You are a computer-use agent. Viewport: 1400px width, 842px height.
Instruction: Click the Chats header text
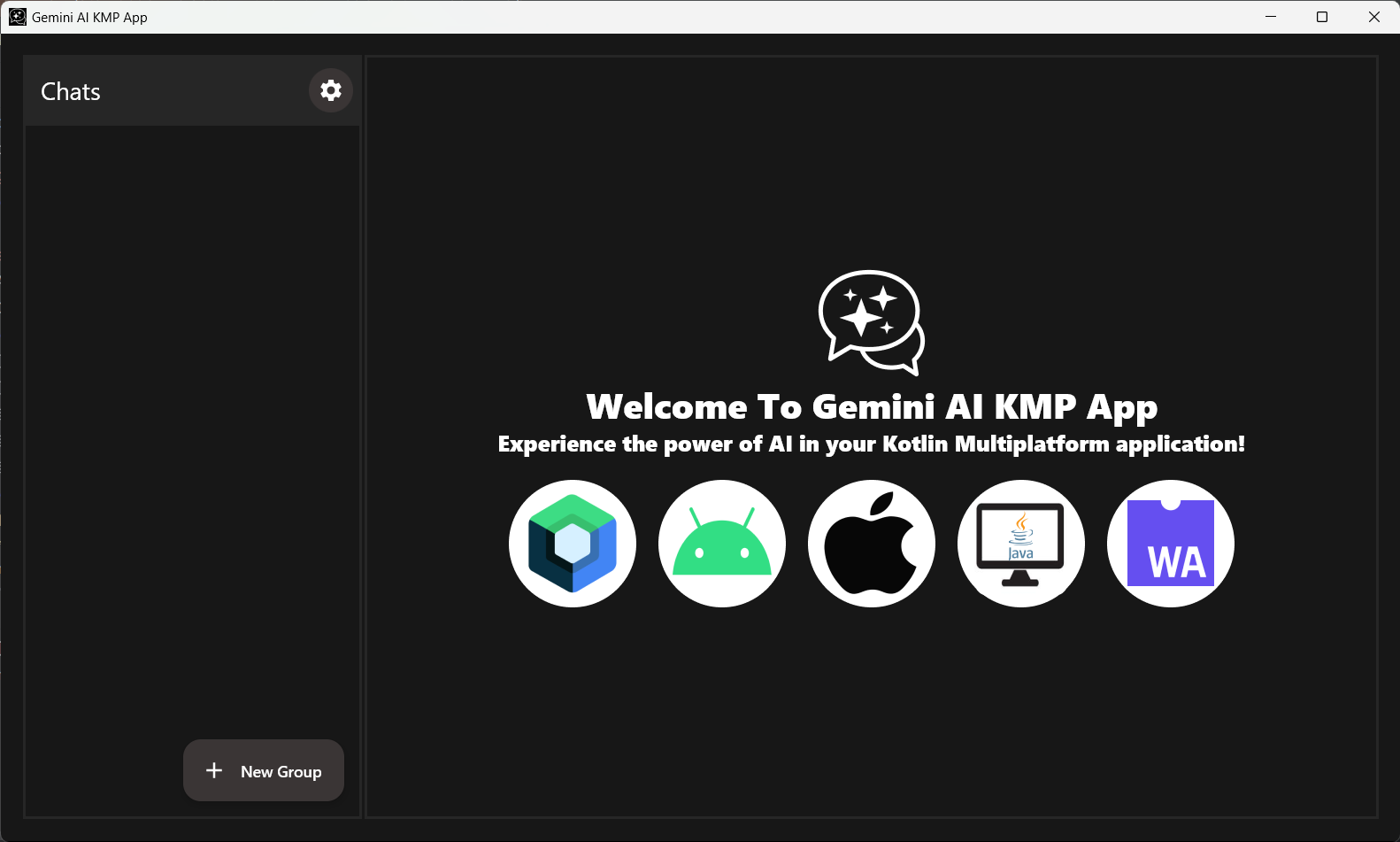click(71, 91)
